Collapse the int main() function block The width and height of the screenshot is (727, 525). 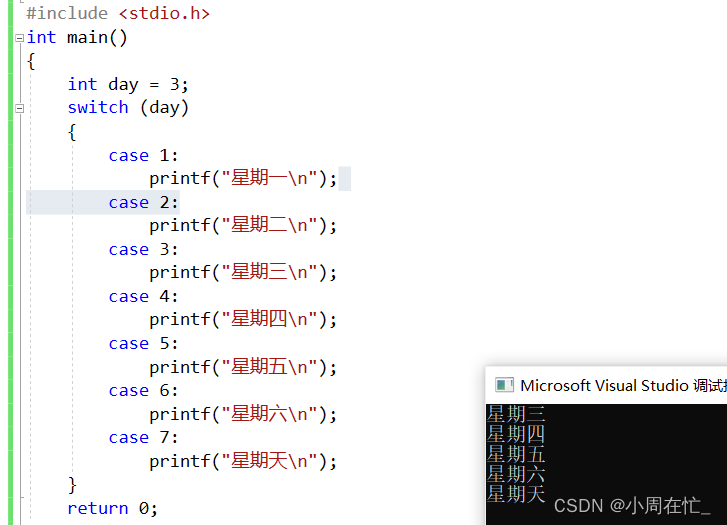pos(19,38)
